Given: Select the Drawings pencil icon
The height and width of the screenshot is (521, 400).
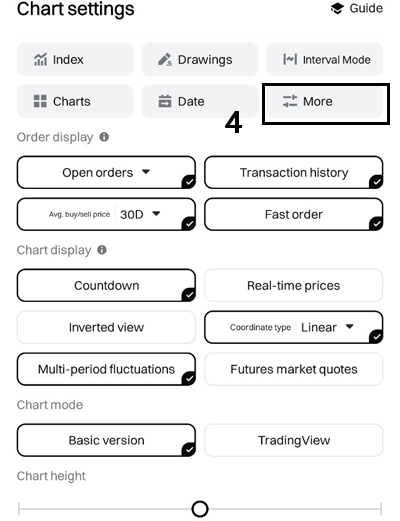Looking at the screenshot, I should [x=165, y=60].
